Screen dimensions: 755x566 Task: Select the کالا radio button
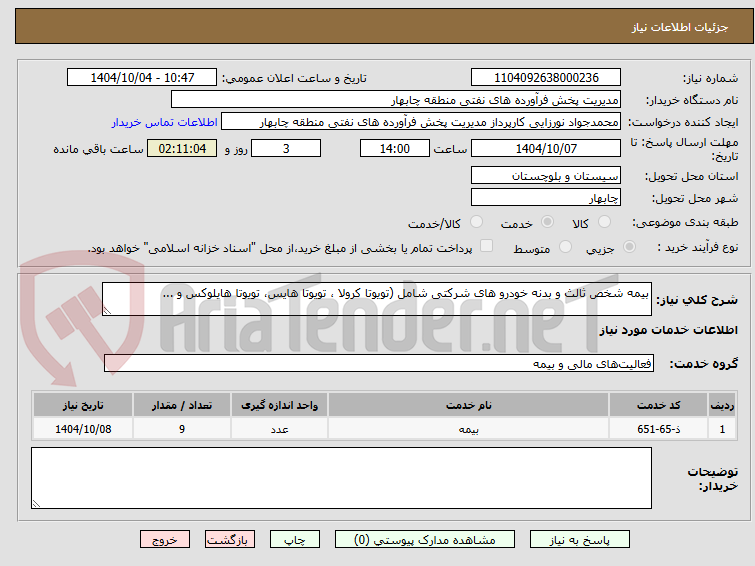[604, 222]
